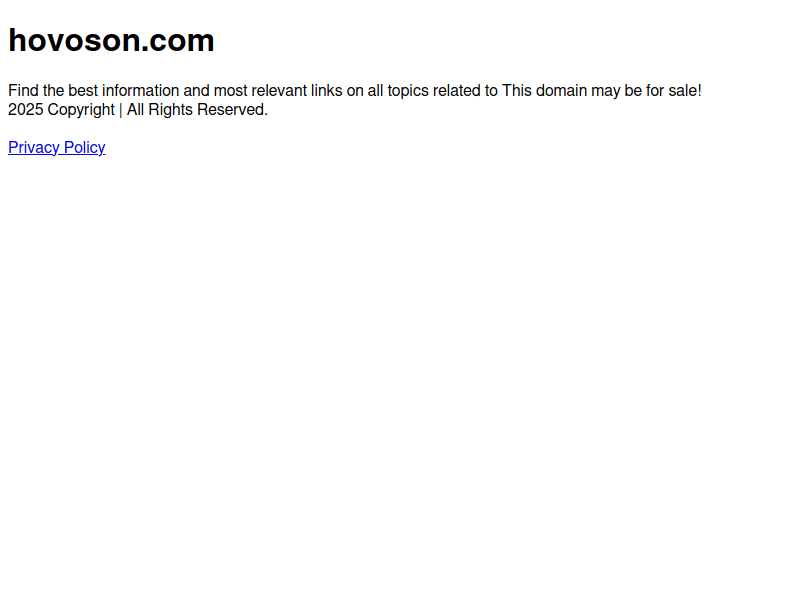
Task: Click the words 'all topics related to'
Action: tap(433, 91)
